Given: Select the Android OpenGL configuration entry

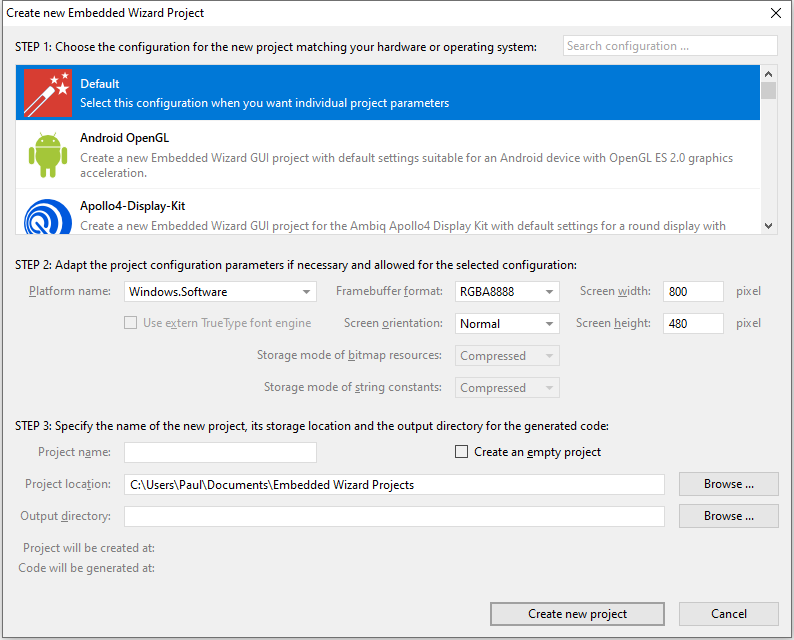Looking at the screenshot, I should pos(400,154).
